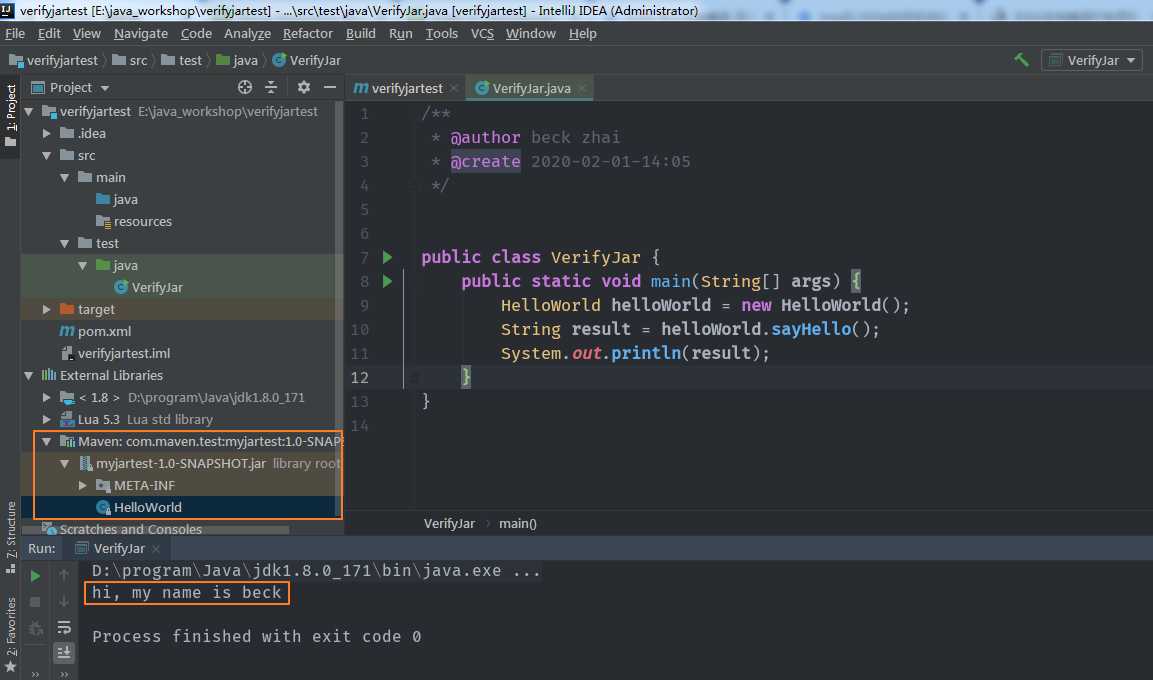Open the Build menu
This screenshot has height=680, width=1153.
(360, 33)
